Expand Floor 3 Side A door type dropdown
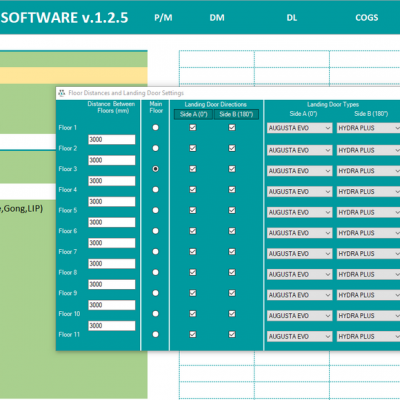Viewport: 400px width, 400px height. pyautogui.click(x=300, y=171)
